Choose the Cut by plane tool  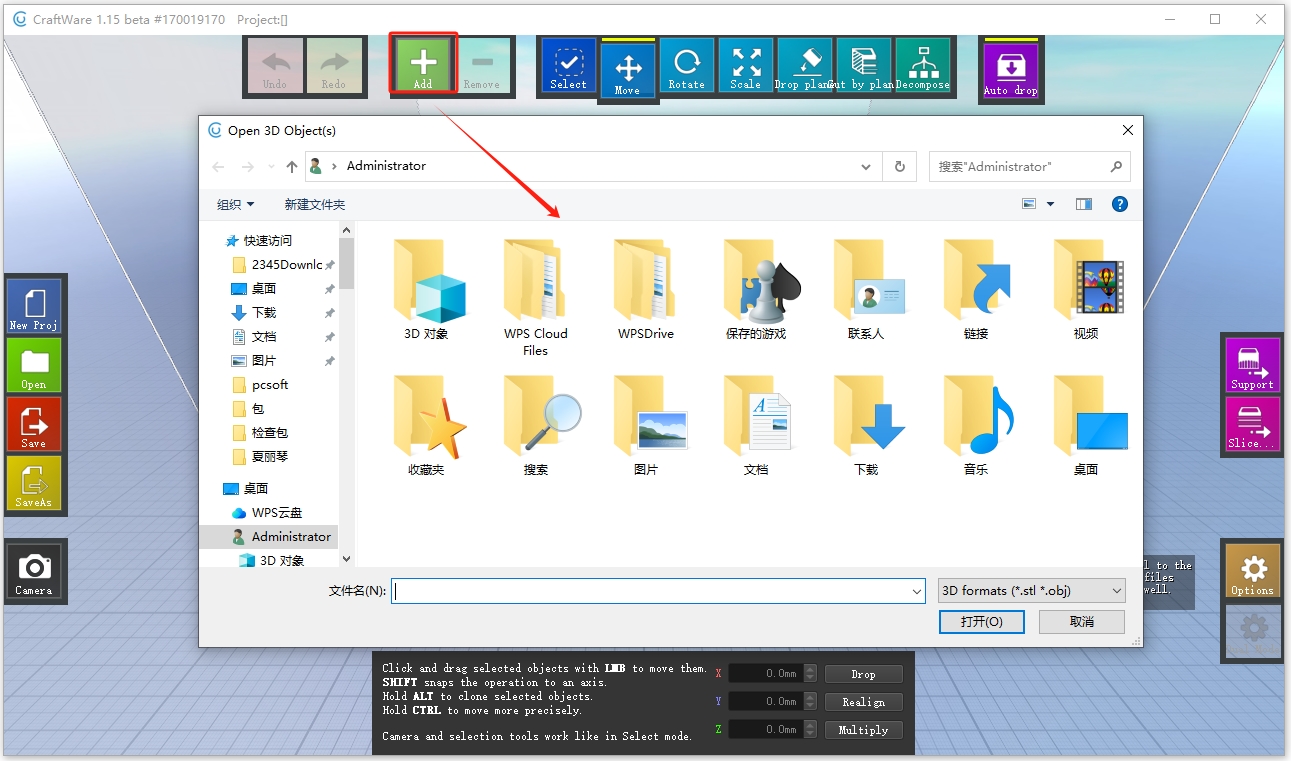tap(864, 66)
